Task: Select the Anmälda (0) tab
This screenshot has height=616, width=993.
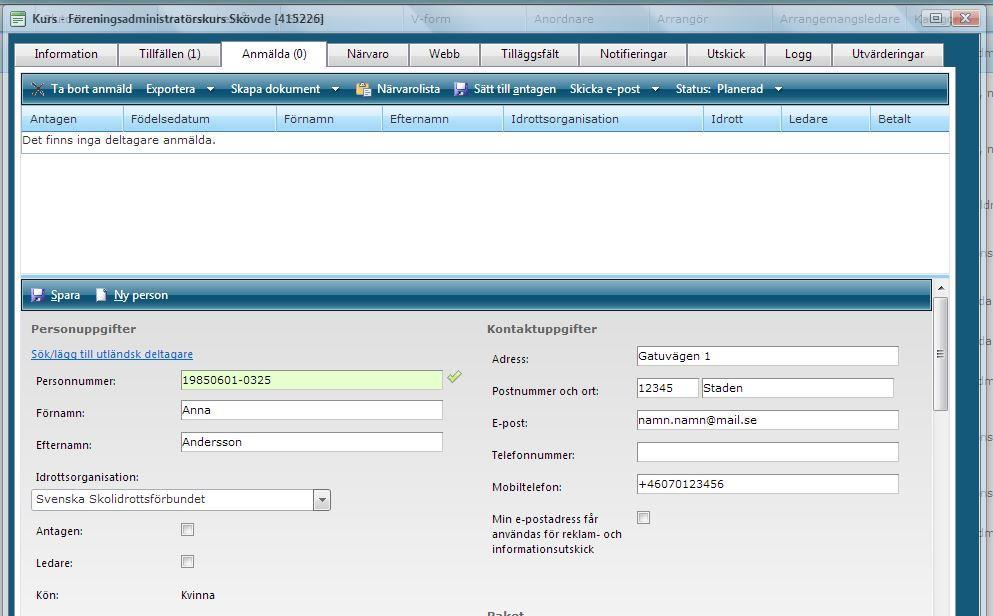Action: pos(274,54)
